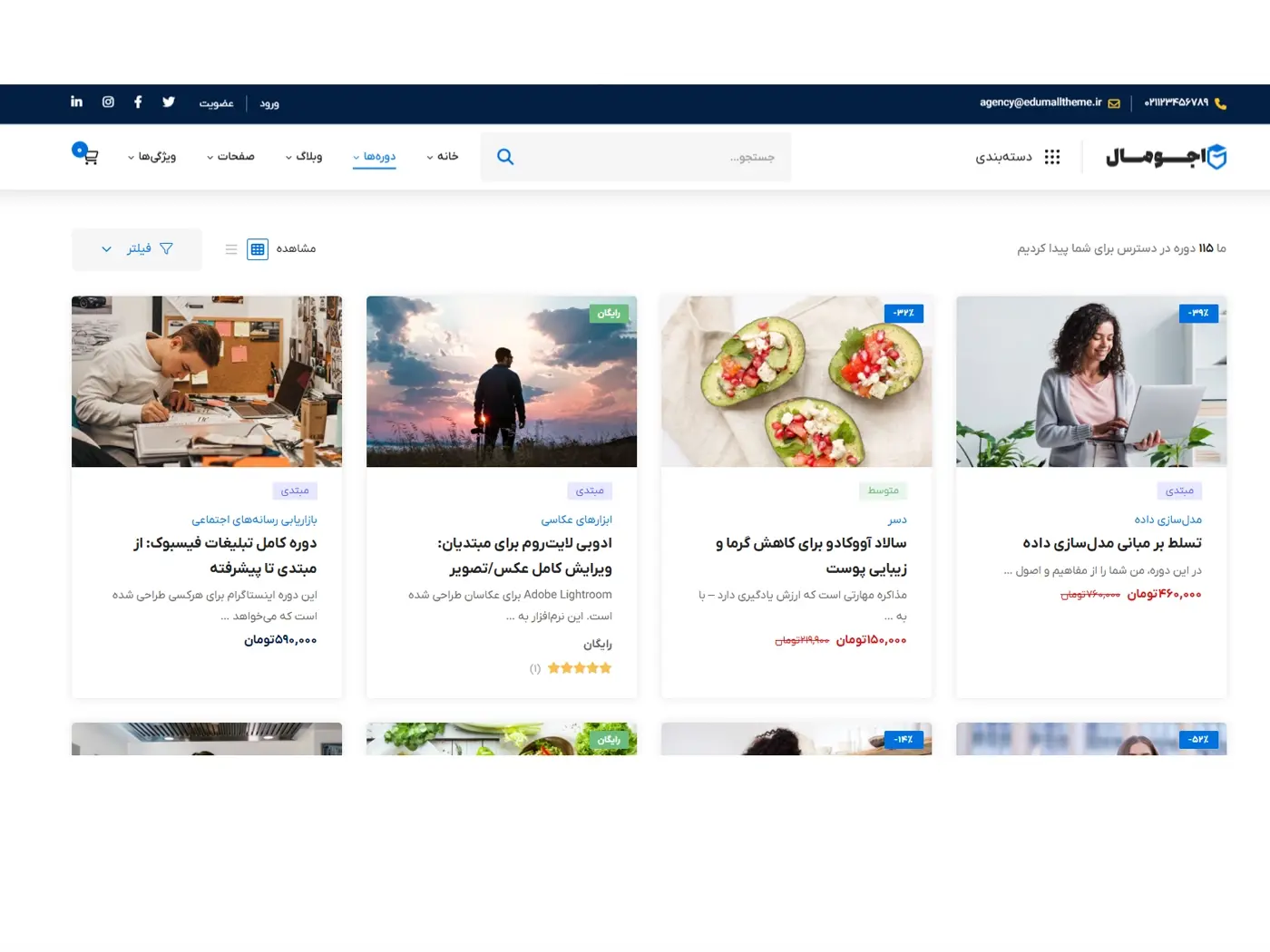Click the اجومال site logo
The width and height of the screenshot is (1270, 952).
point(1167,156)
